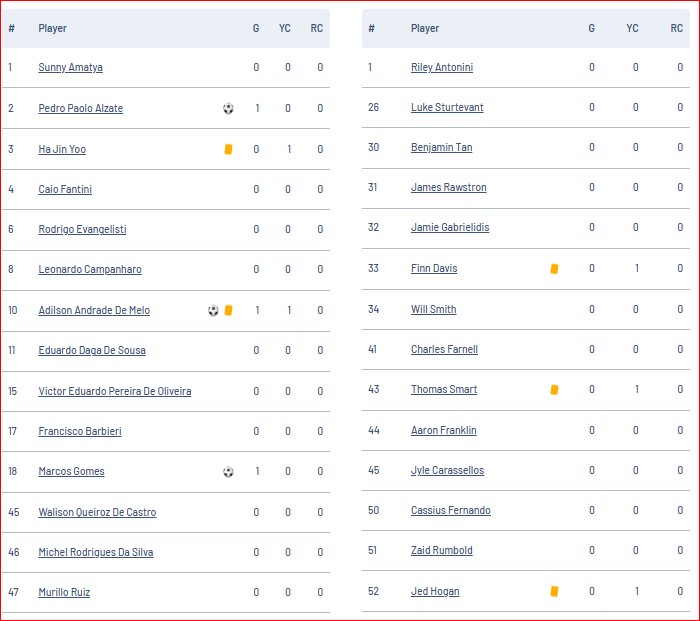Open Sunny Amatya's player profile
700x621 pixels.
[x=71, y=67]
